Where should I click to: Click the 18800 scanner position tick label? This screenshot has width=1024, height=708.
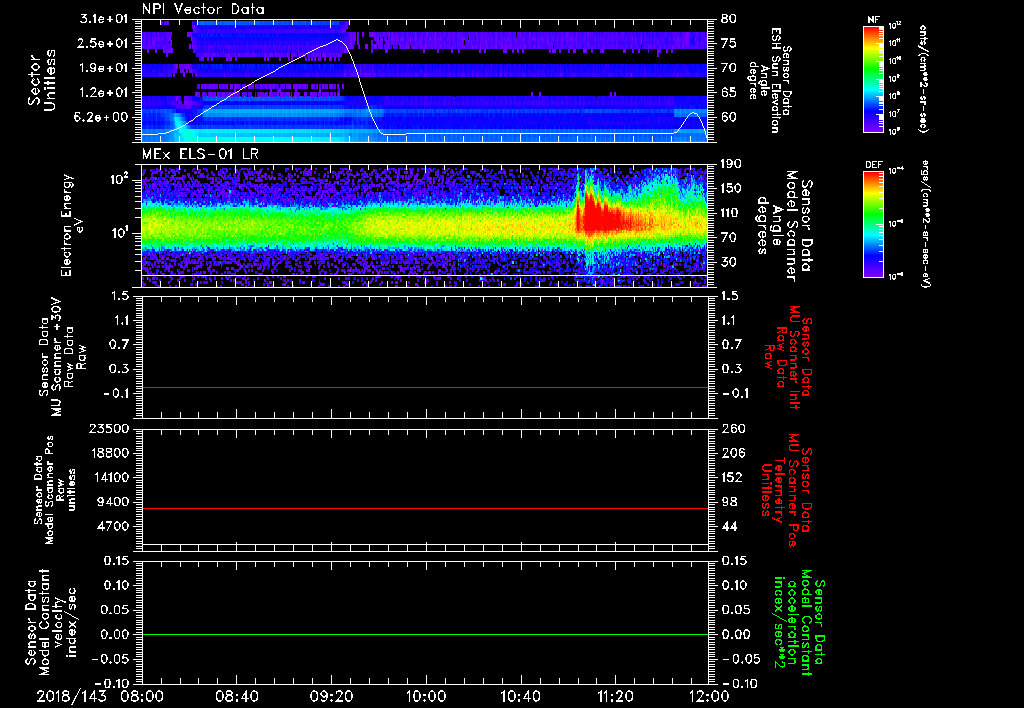[x=110, y=453]
